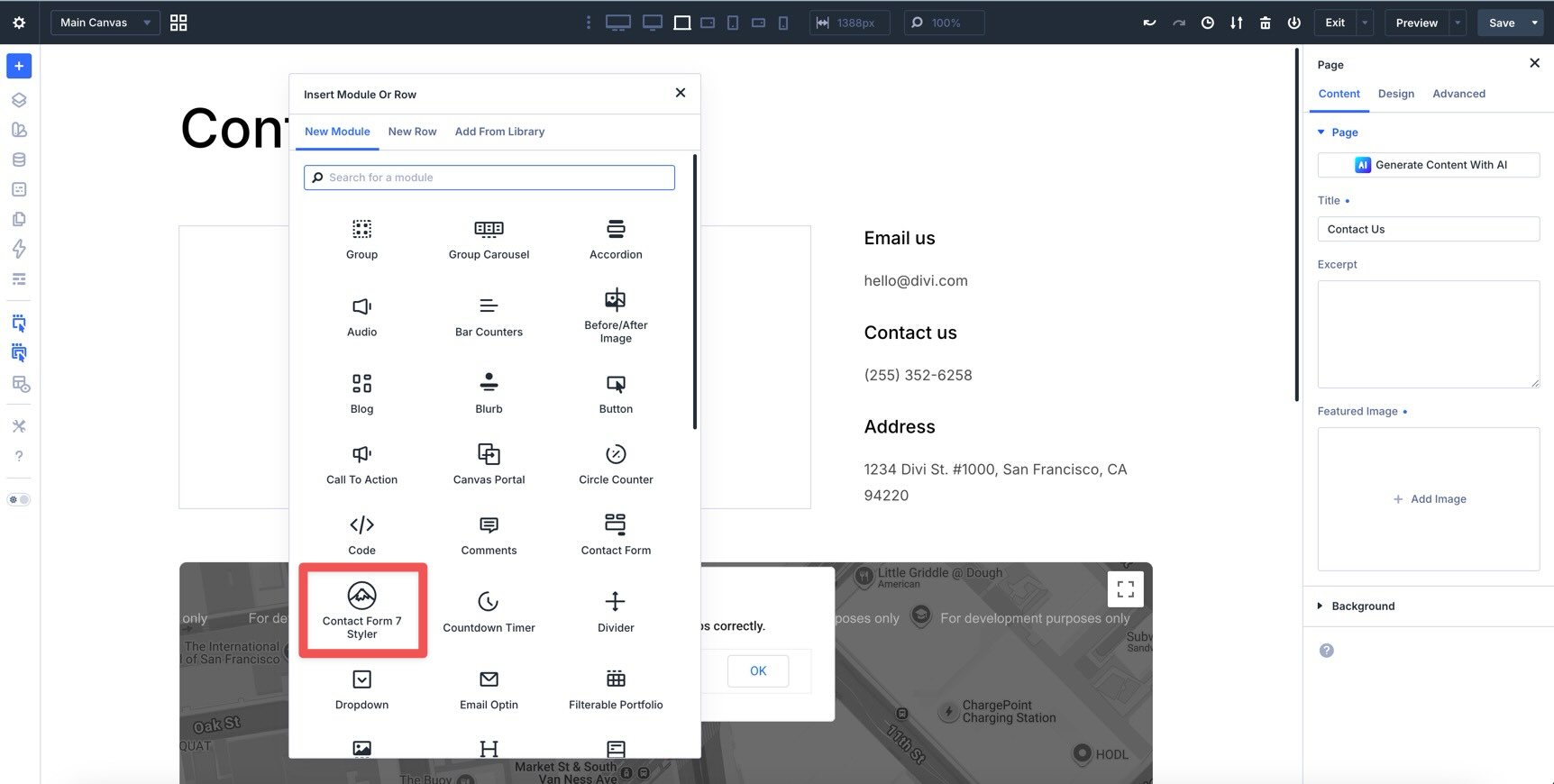Click the Excerpt text area

pyautogui.click(x=1429, y=334)
